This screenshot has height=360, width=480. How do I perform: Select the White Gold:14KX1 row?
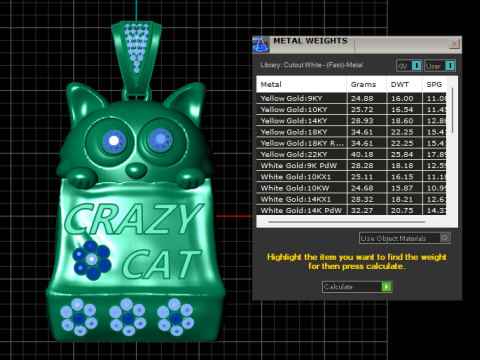351,199
